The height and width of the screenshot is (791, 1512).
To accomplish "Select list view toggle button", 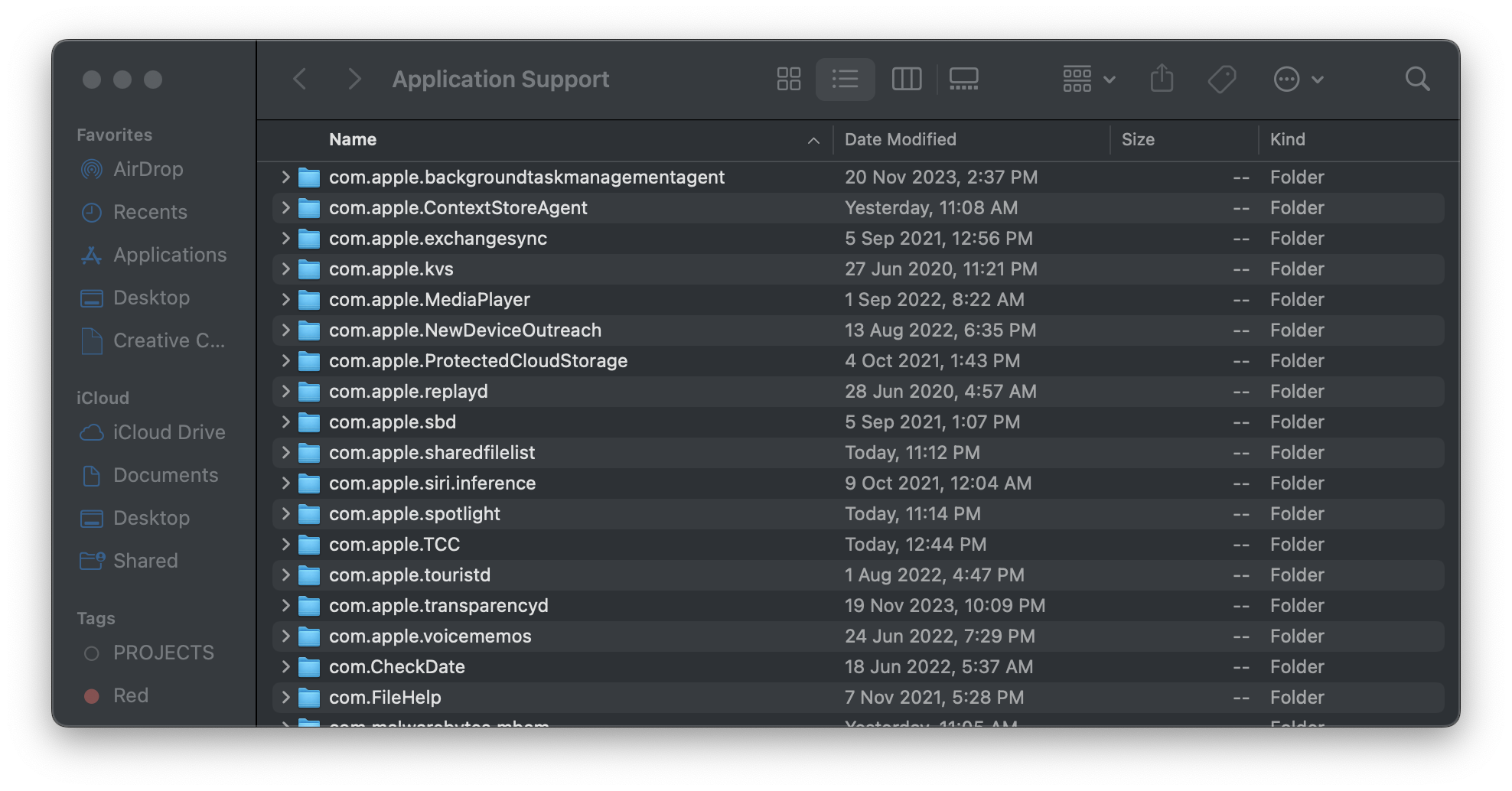I will (x=846, y=79).
